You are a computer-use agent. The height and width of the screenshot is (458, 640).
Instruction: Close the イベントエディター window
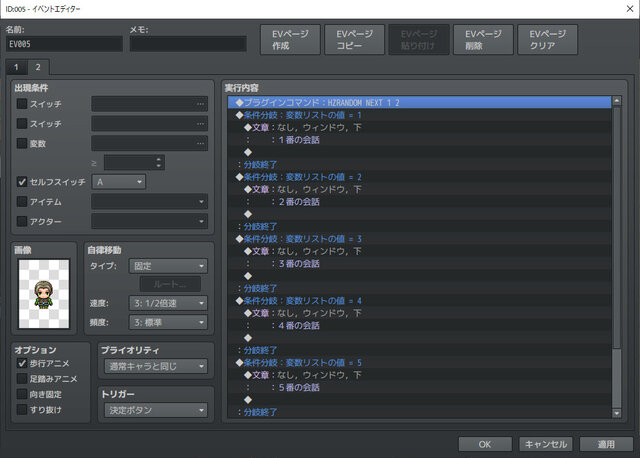tap(630, 9)
